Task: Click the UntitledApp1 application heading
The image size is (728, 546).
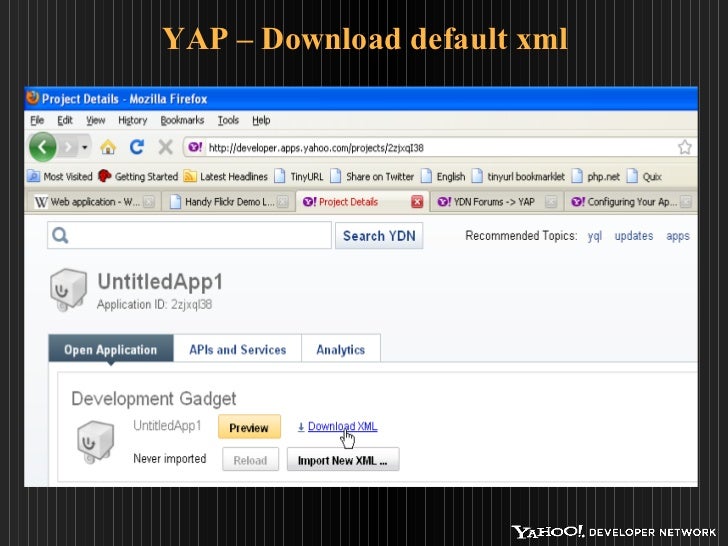Action: pyautogui.click(x=160, y=282)
